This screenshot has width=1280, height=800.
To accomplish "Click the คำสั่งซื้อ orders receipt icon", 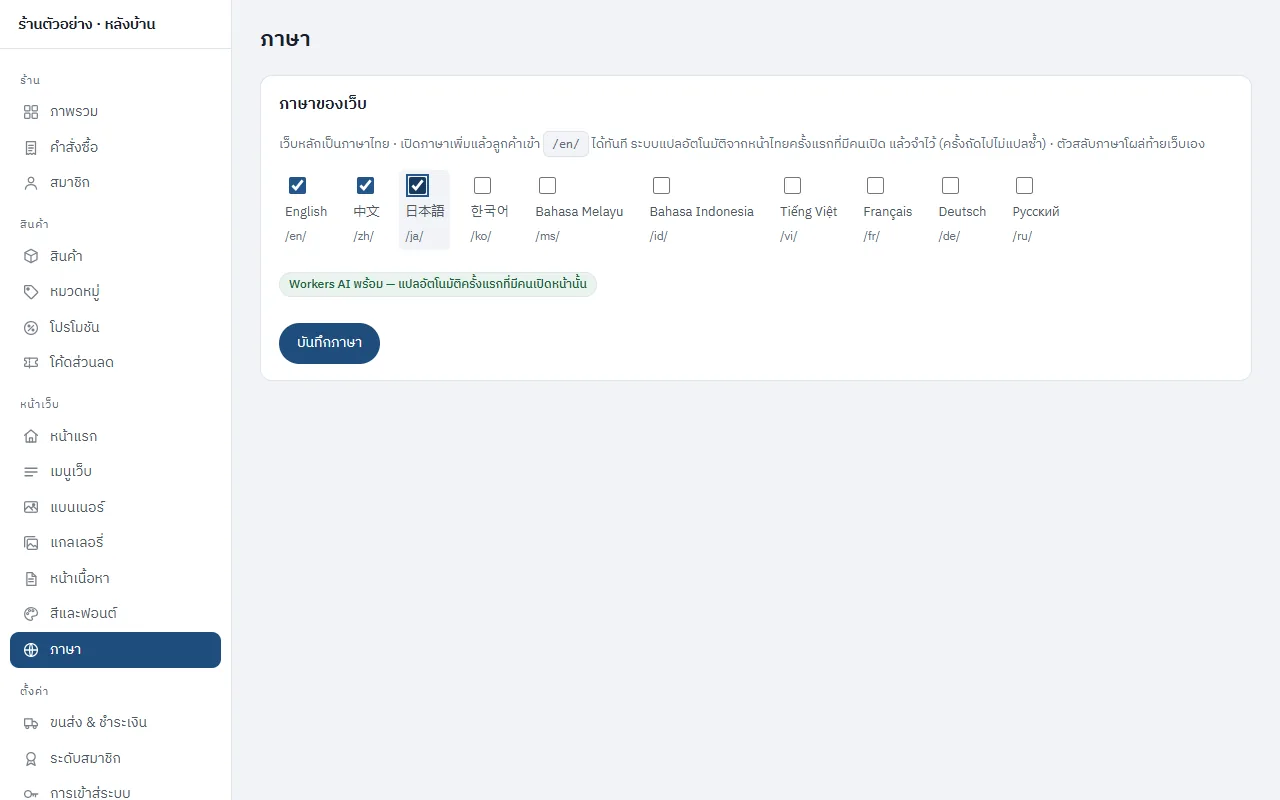I will coord(31,148).
